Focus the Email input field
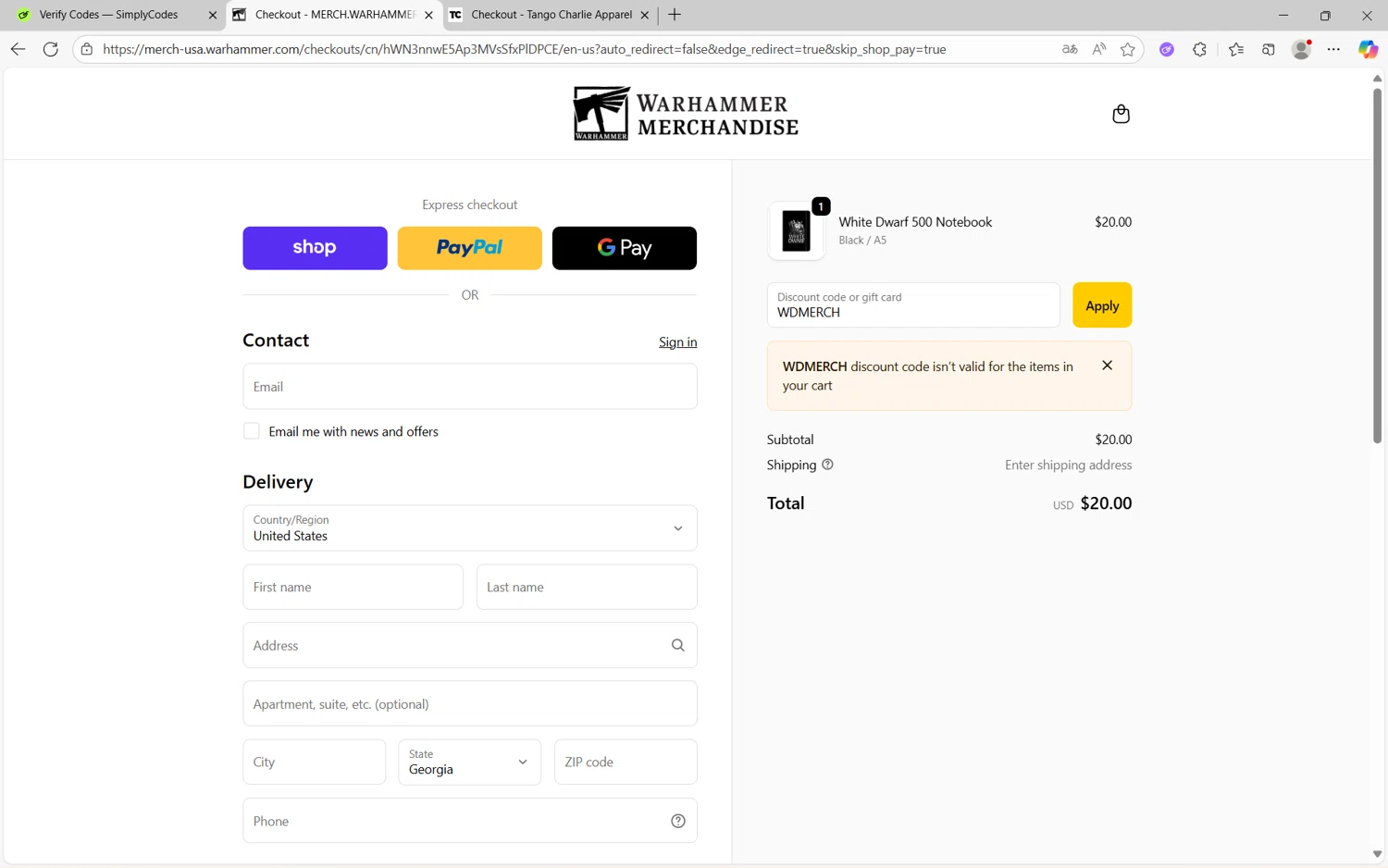The width and height of the screenshot is (1388, 868). 469,387
